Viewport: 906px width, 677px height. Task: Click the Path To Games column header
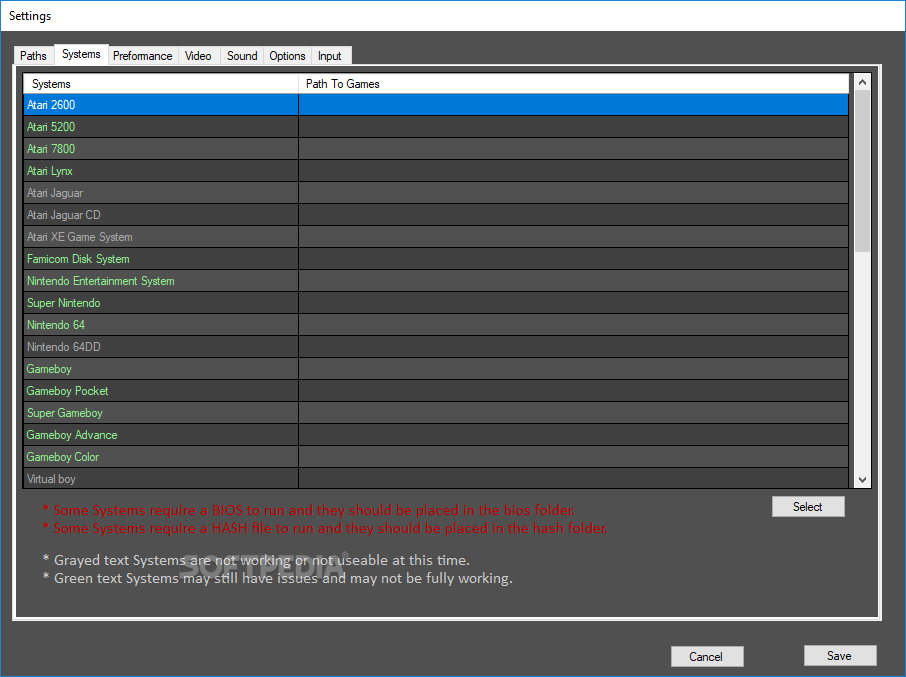coord(573,84)
